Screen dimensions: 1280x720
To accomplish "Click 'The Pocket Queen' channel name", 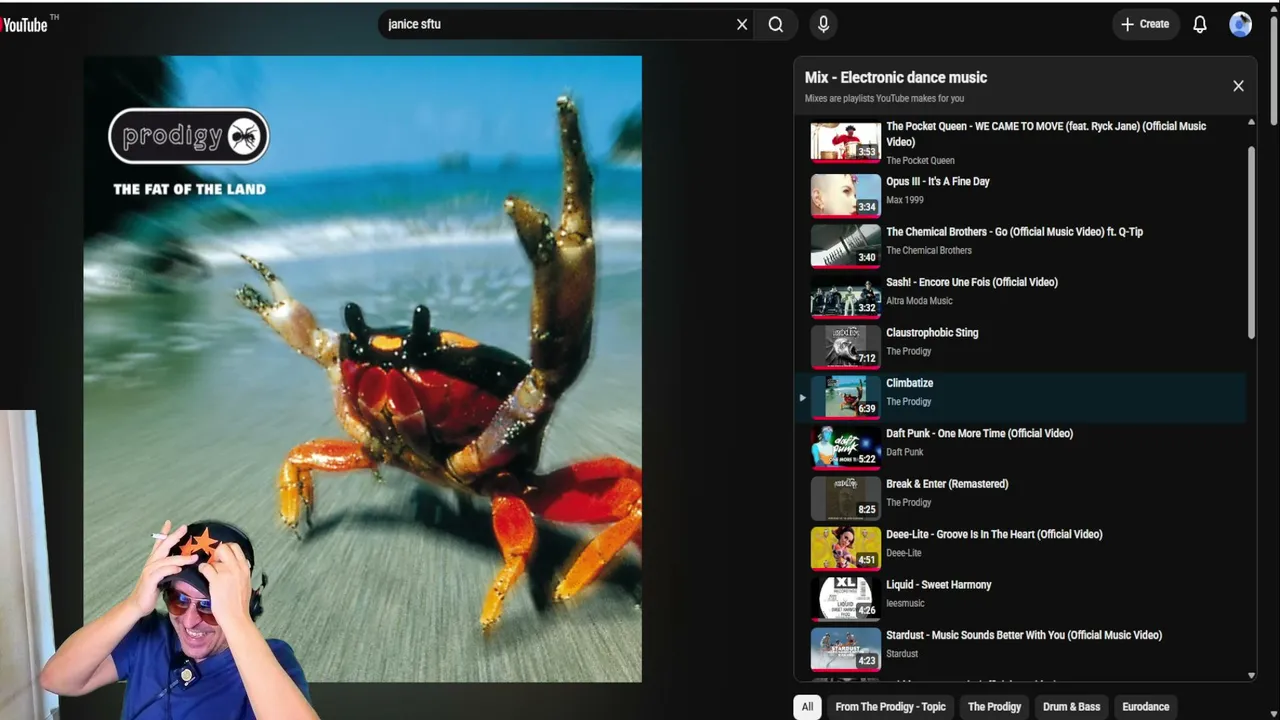I will (920, 161).
